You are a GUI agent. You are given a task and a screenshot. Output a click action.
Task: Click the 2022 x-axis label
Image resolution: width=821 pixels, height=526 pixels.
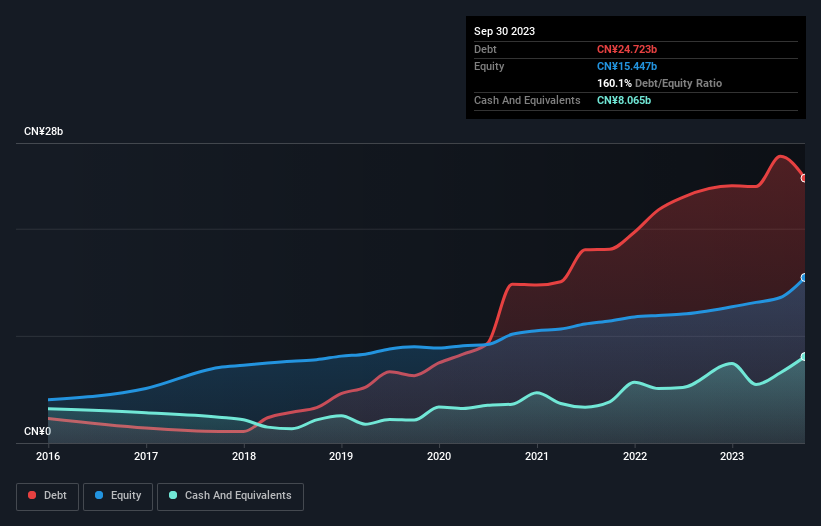[x=635, y=456]
